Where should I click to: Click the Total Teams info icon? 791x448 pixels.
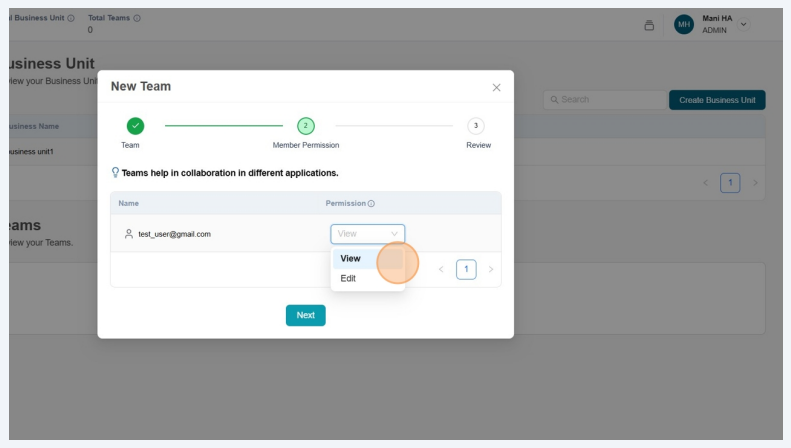[x=137, y=19]
